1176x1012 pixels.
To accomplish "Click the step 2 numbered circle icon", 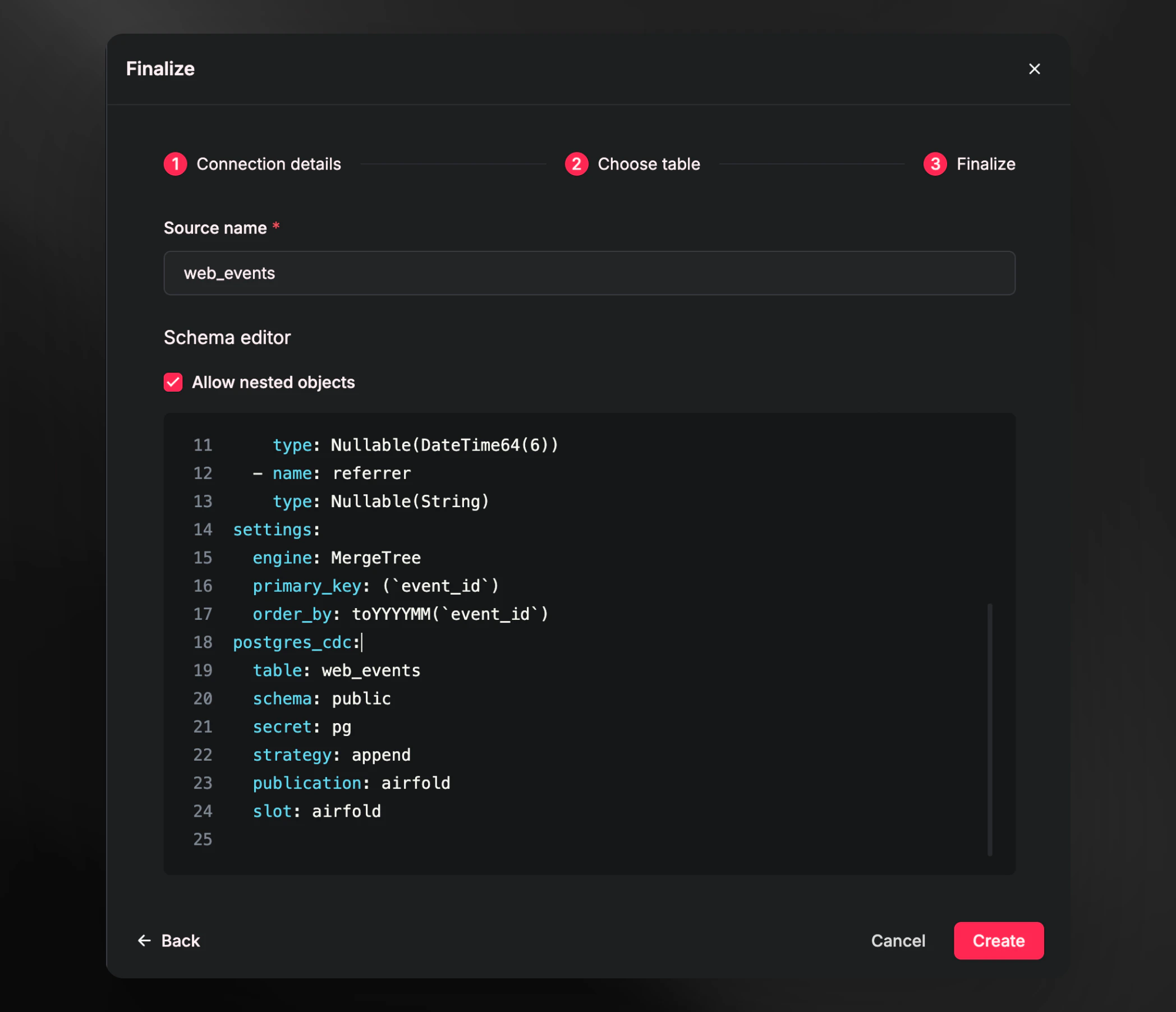I will pyautogui.click(x=576, y=164).
